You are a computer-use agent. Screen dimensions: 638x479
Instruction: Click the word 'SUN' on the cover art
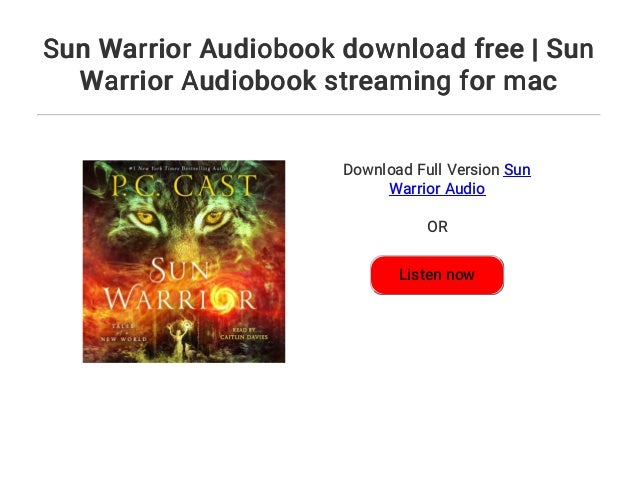coord(179,270)
